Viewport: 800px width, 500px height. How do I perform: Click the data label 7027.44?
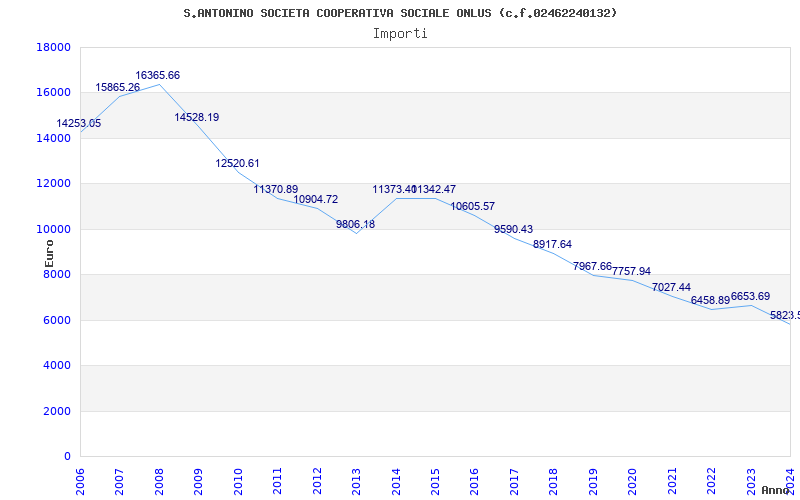coord(671,288)
